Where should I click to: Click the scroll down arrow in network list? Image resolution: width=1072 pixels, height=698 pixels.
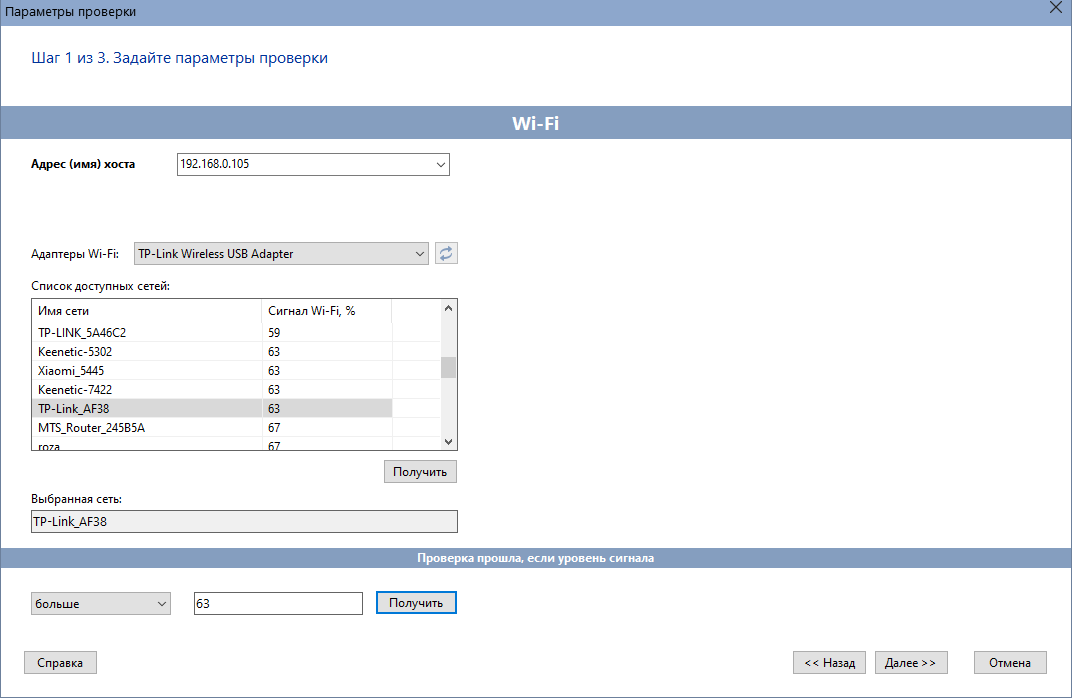[x=449, y=441]
